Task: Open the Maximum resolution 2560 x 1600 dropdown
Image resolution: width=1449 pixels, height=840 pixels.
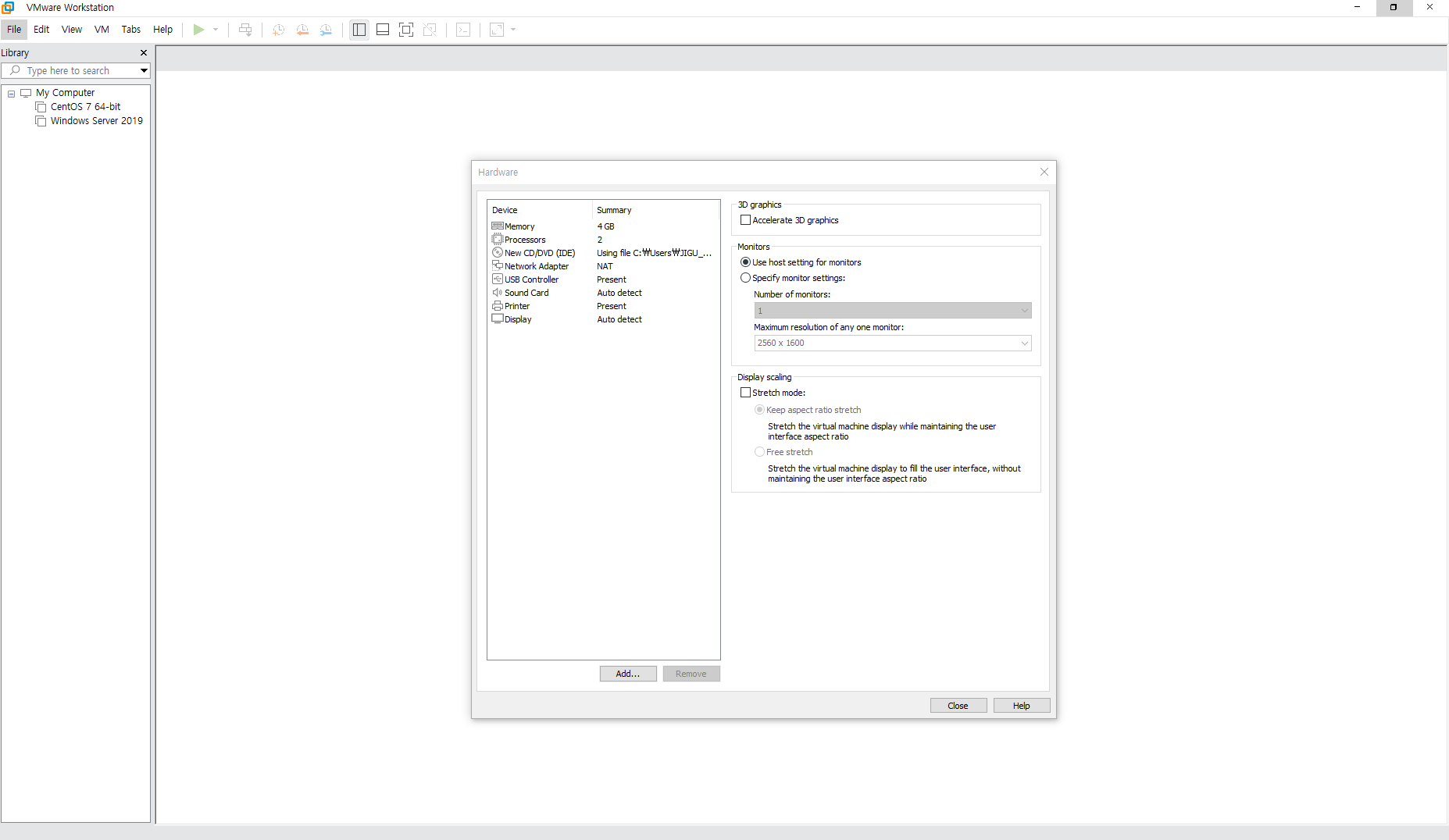Action: click(892, 343)
